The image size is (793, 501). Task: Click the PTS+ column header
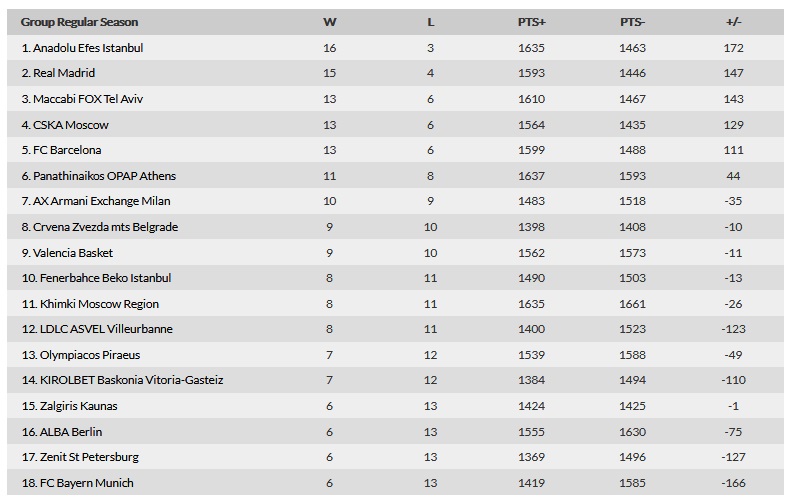532,22
